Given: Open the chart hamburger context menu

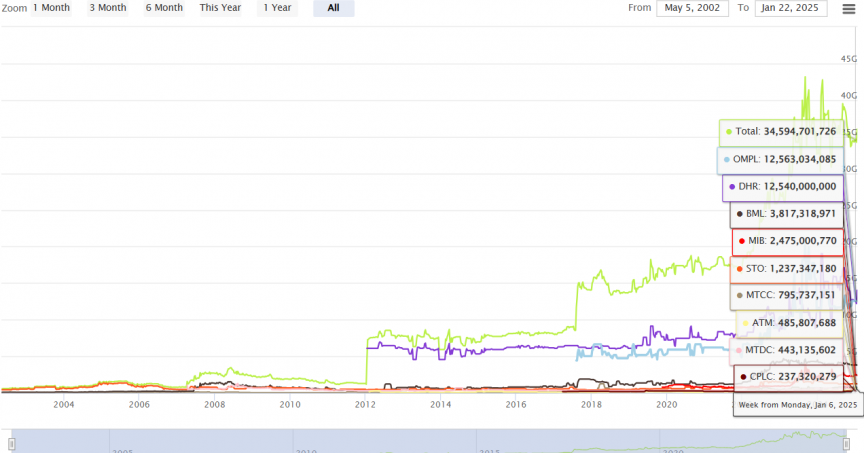Looking at the screenshot, I should (849, 8).
